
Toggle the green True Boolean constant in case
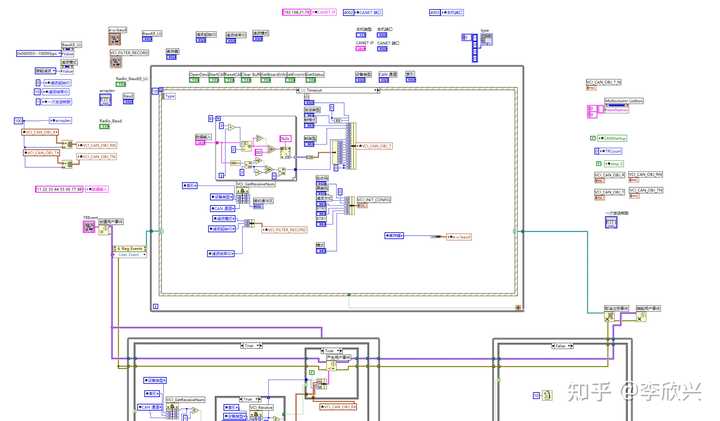(x=311, y=372)
